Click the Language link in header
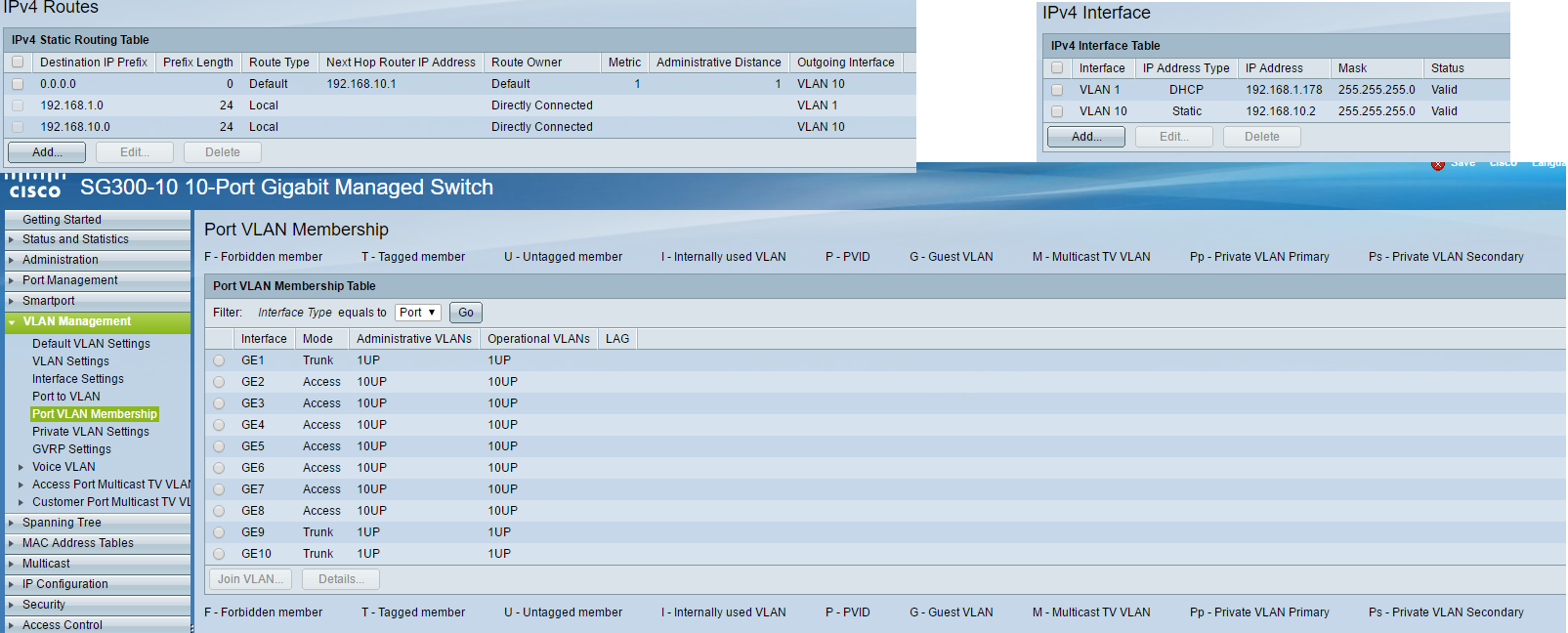The width and height of the screenshot is (1568, 633). [x=1548, y=163]
